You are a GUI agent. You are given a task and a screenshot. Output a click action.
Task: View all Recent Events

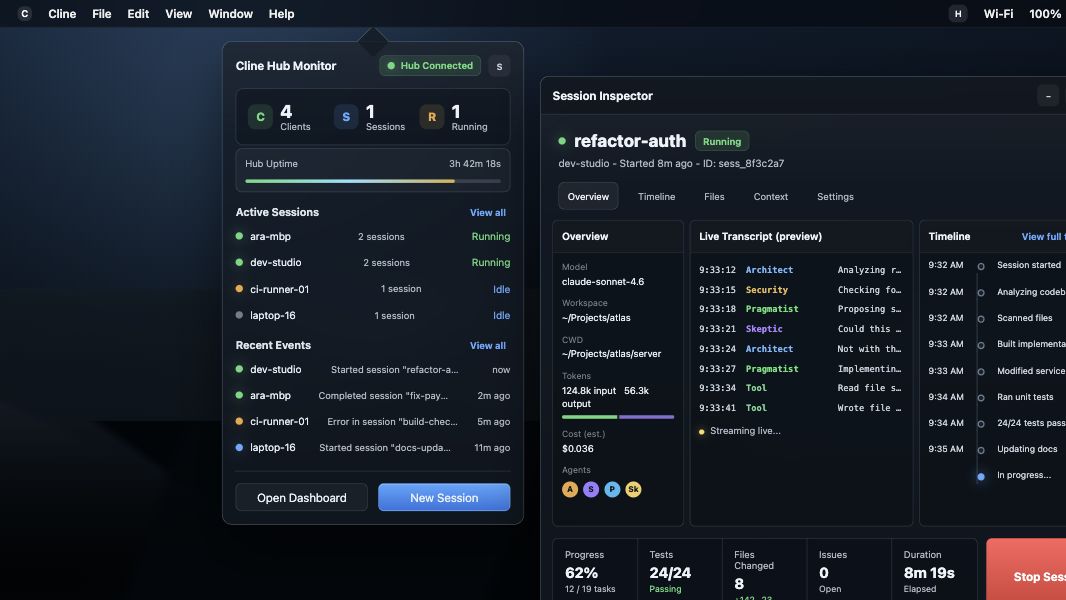click(x=487, y=346)
